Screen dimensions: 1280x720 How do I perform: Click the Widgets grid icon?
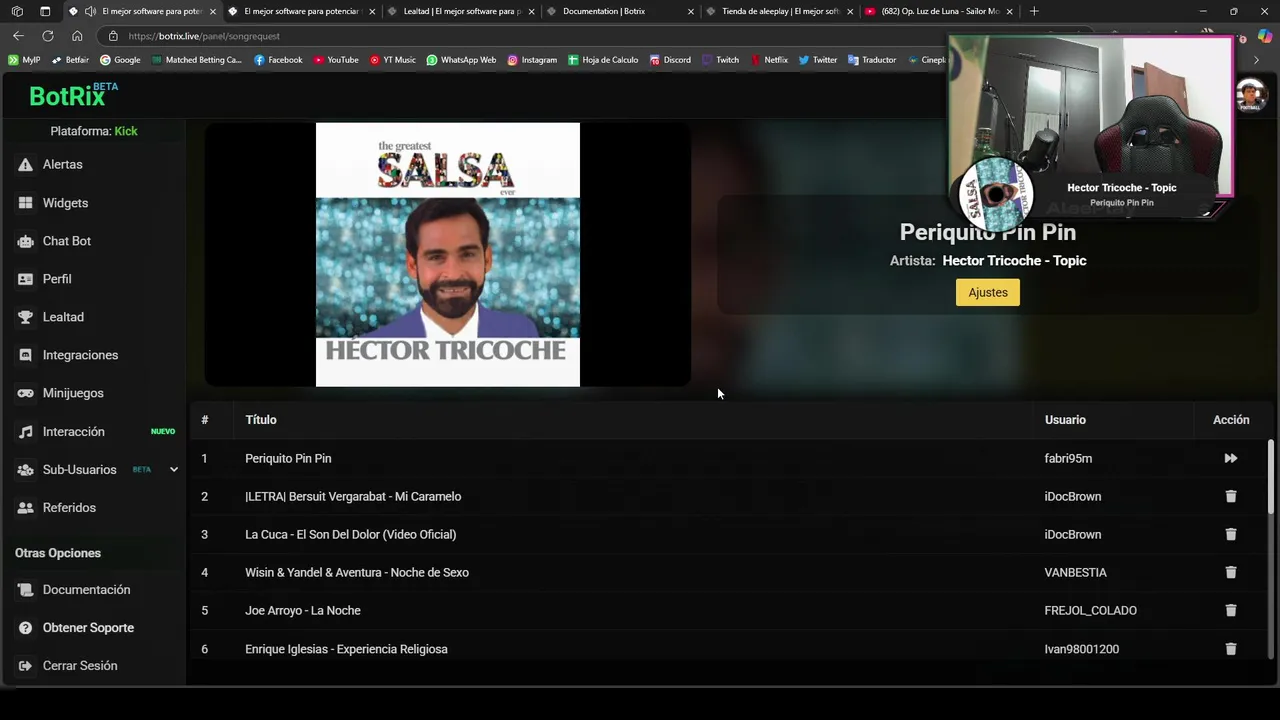(25, 203)
